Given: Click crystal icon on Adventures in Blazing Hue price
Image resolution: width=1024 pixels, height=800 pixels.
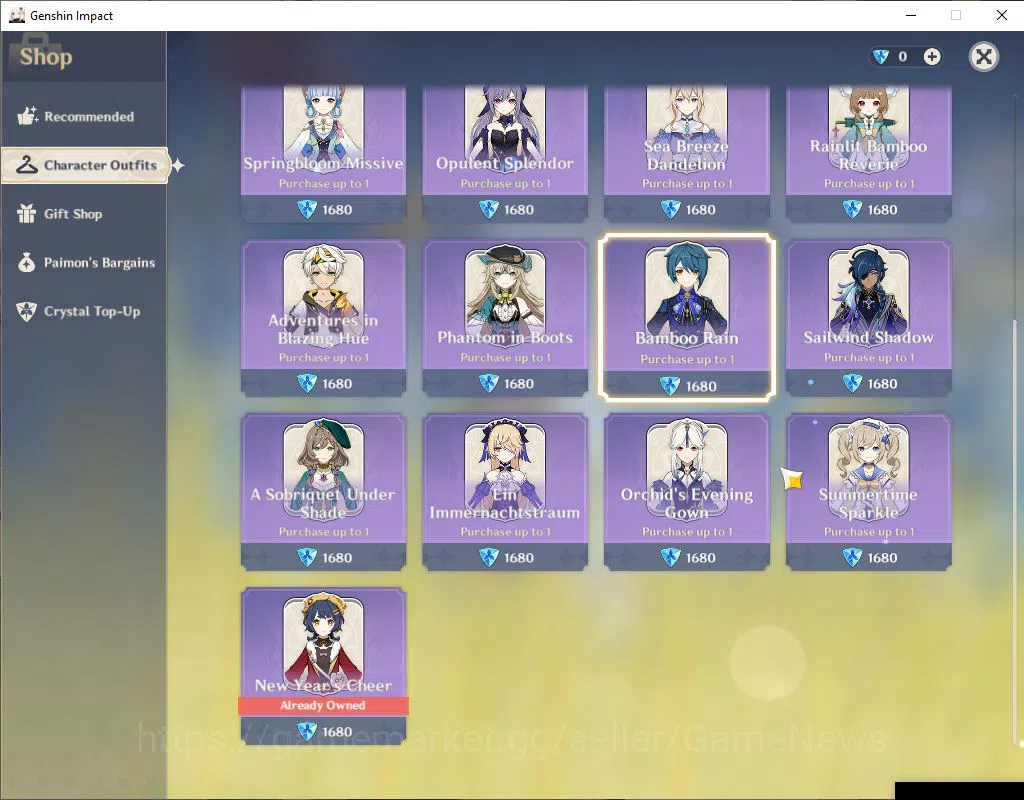Looking at the screenshot, I should (307, 383).
